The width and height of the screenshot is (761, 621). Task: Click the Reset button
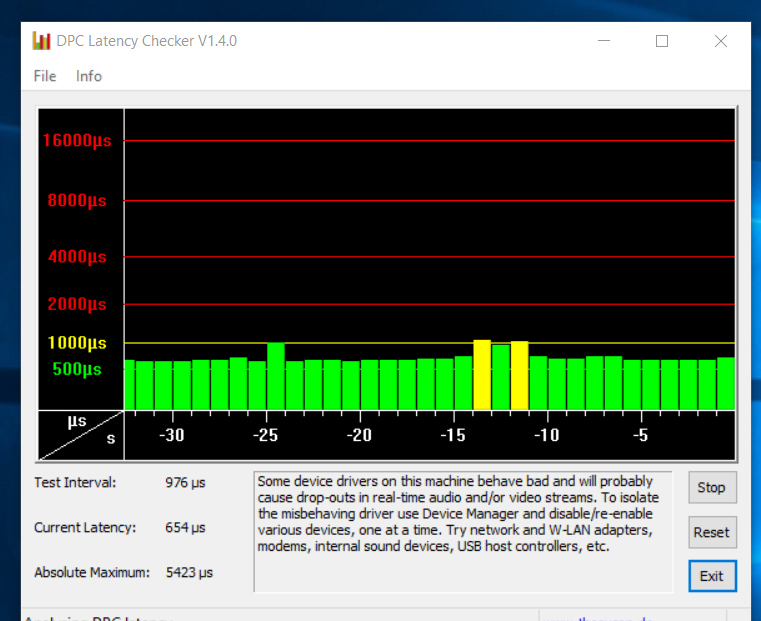coord(712,532)
